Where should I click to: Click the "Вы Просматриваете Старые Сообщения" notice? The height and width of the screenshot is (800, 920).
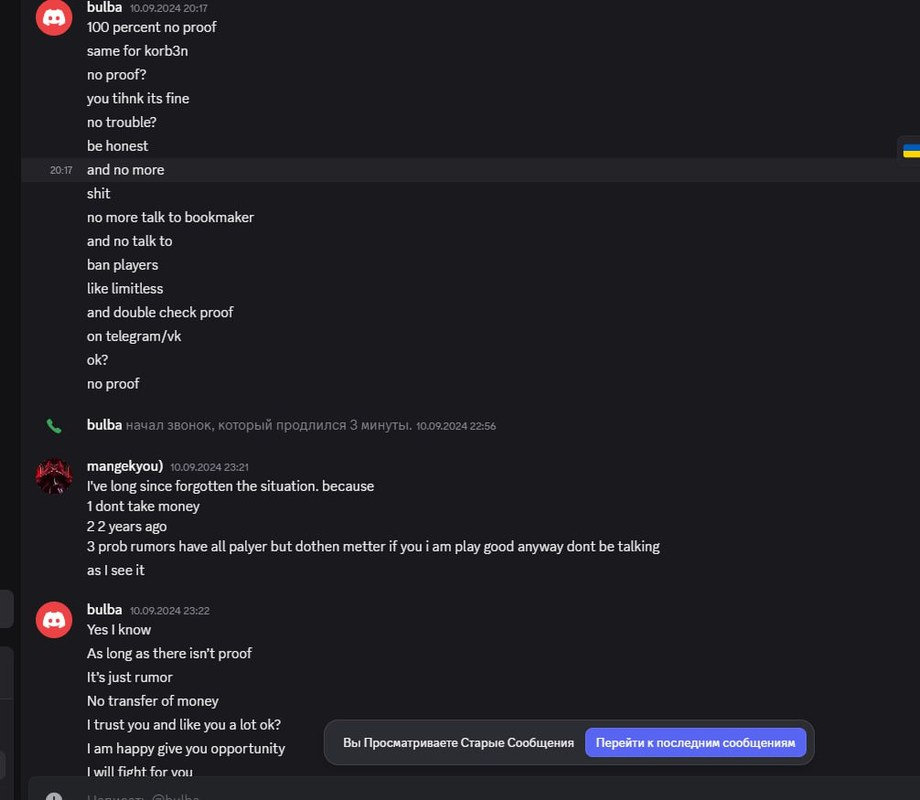[x=458, y=743]
